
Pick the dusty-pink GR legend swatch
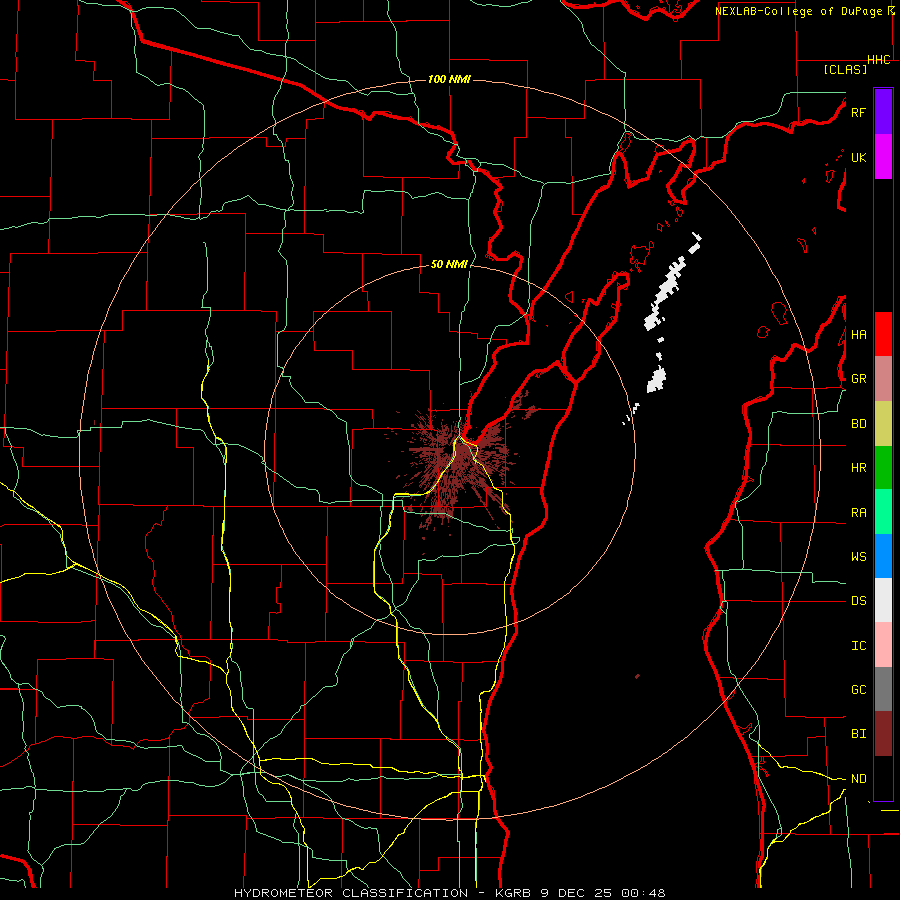pos(883,379)
